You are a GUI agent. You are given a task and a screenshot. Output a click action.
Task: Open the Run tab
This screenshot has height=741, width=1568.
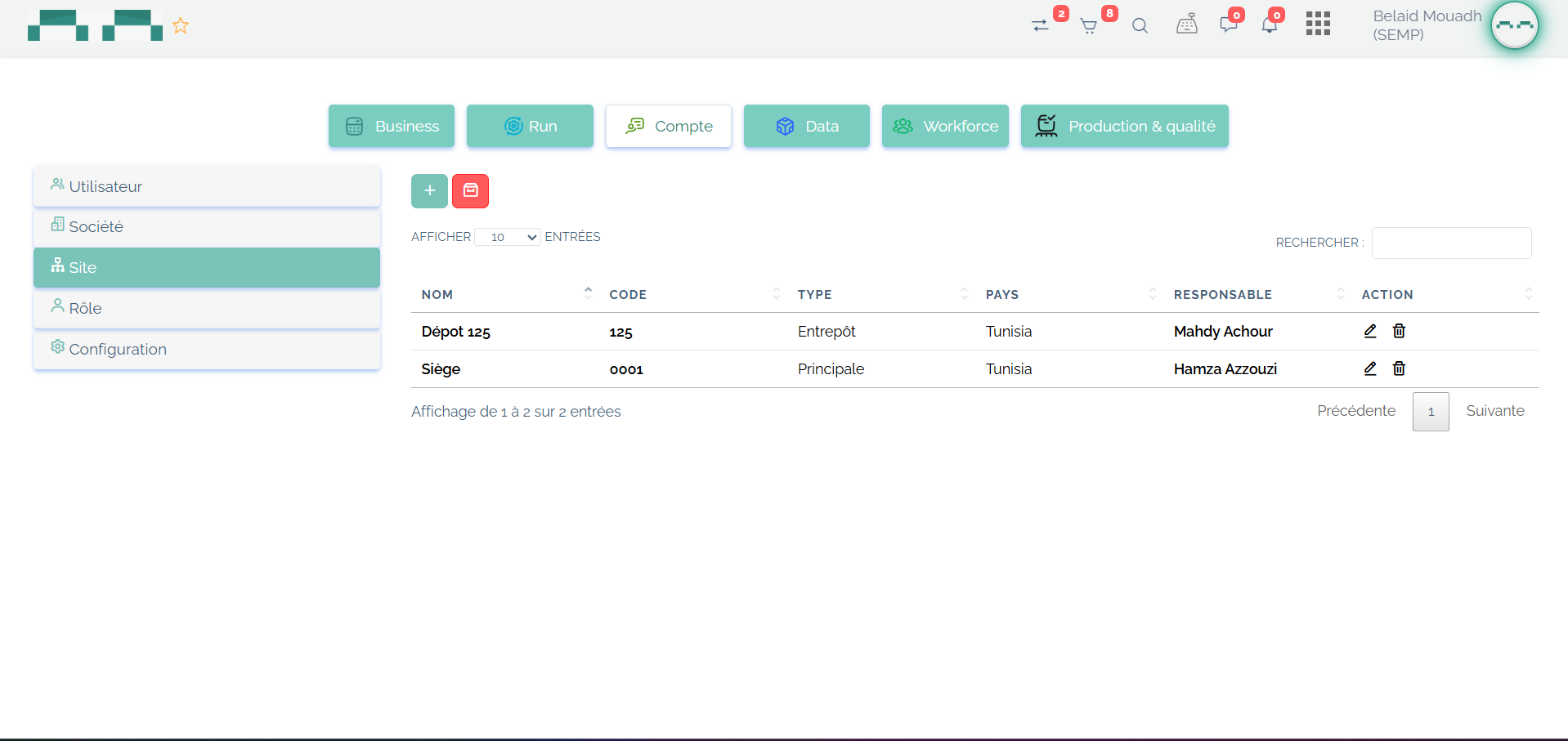tap(530, 126)
